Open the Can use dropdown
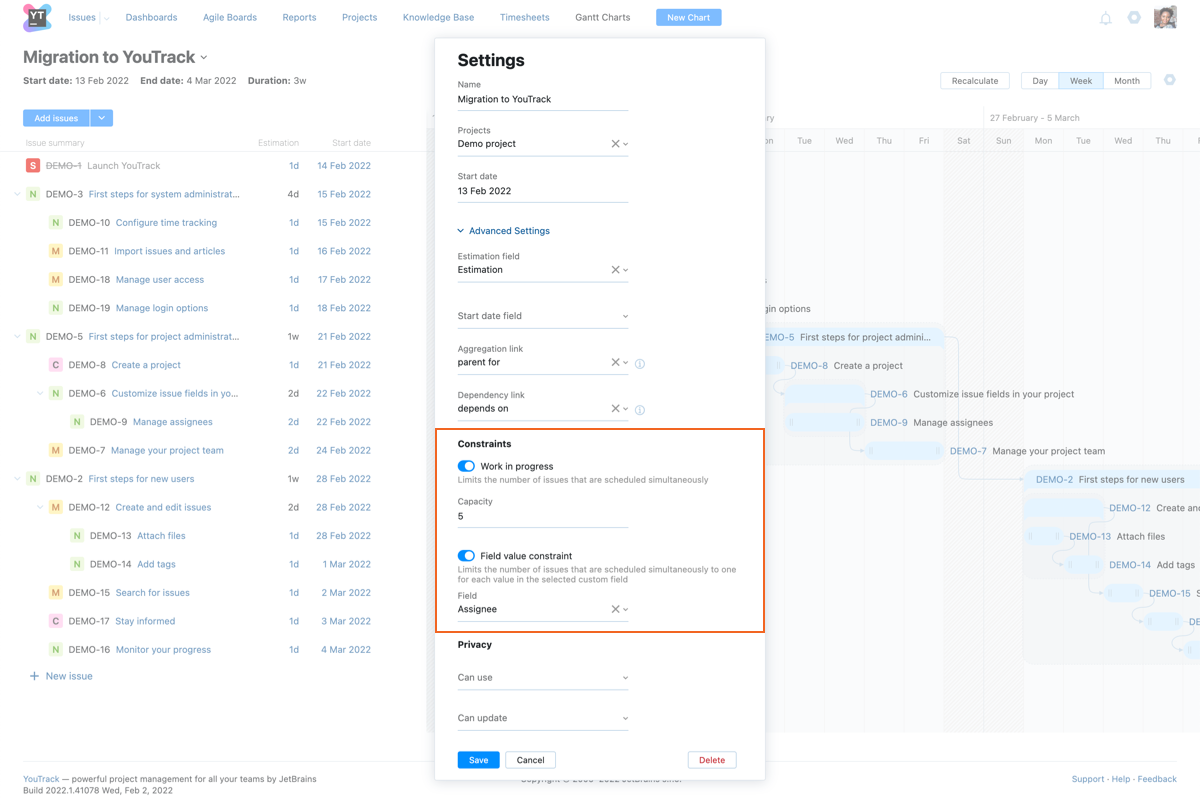Screen dimensions: 1200x806 [x=542, y=678]
